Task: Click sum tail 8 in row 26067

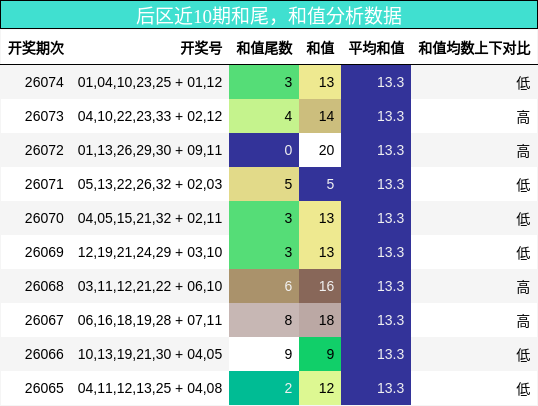Action: tap(264, 320)
